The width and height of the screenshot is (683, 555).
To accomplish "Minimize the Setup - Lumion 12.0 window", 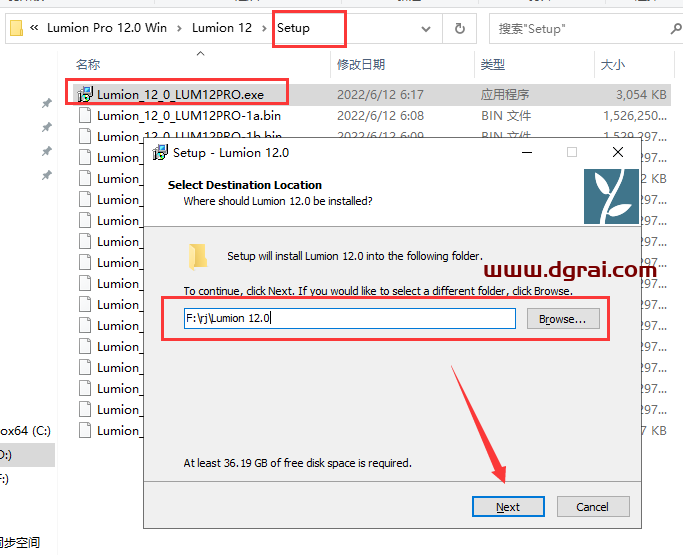I will pyautogui.click(x=527, y=152).
